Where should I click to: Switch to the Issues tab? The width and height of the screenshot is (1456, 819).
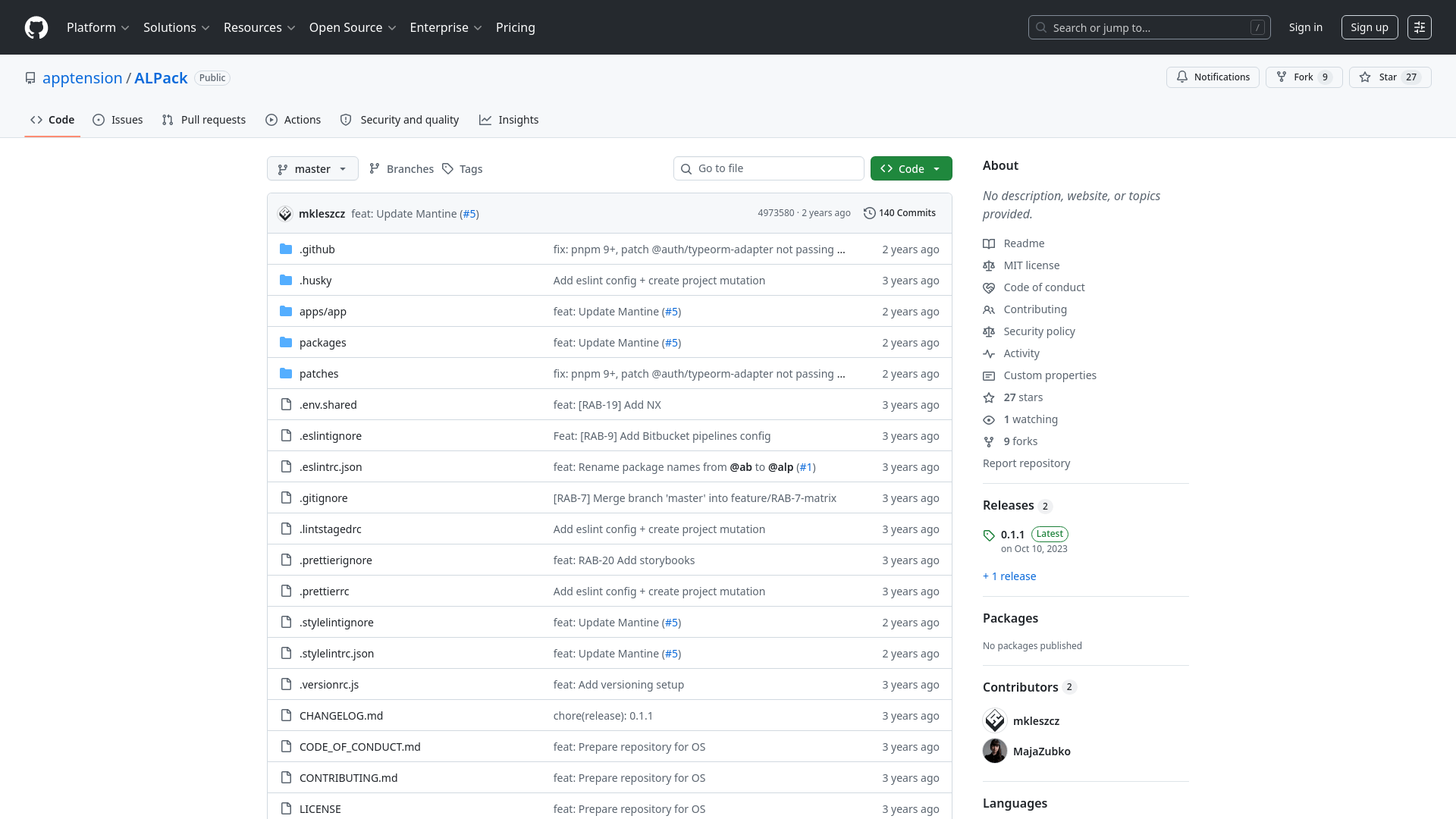point(118,120)
